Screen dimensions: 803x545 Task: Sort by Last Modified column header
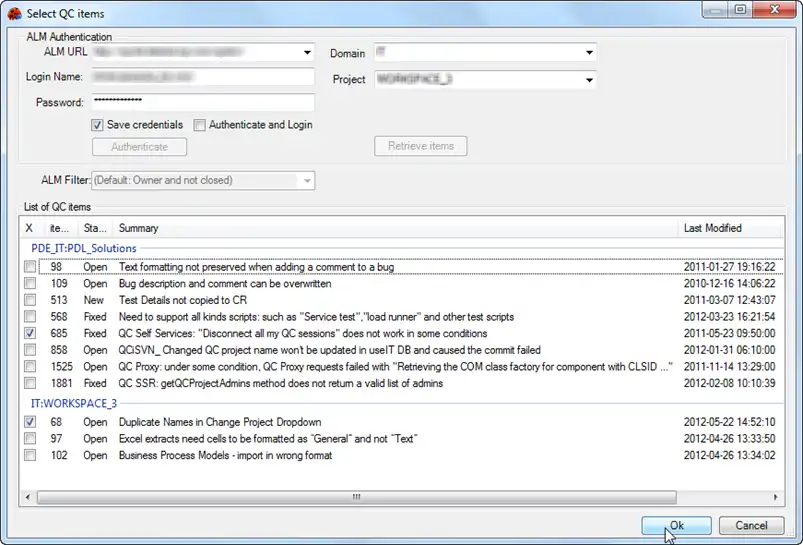pos(730,228)
